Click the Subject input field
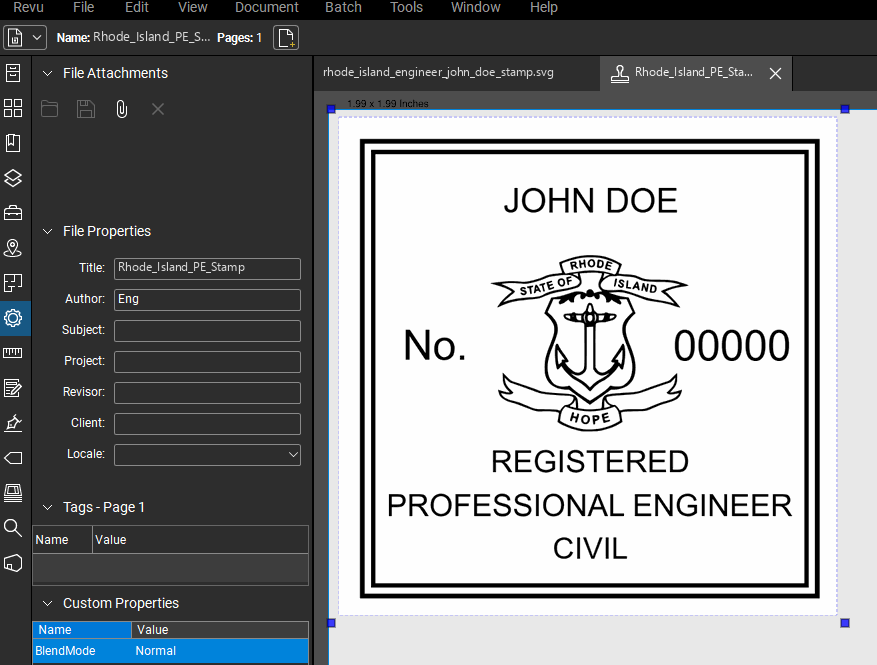The image size is (877, 665). coord(208,331)
